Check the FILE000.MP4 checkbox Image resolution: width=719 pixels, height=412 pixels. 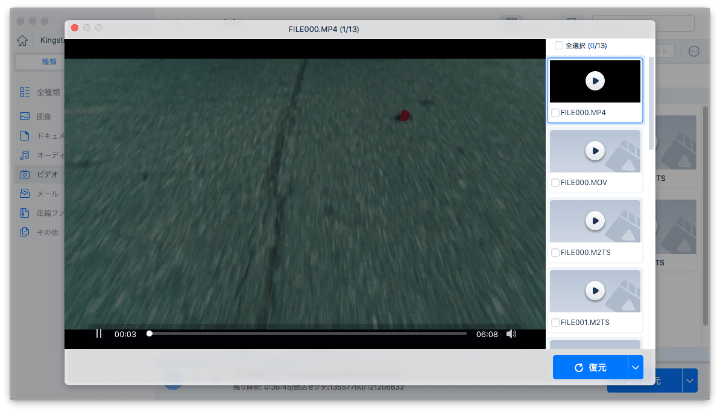coord(555,112)
